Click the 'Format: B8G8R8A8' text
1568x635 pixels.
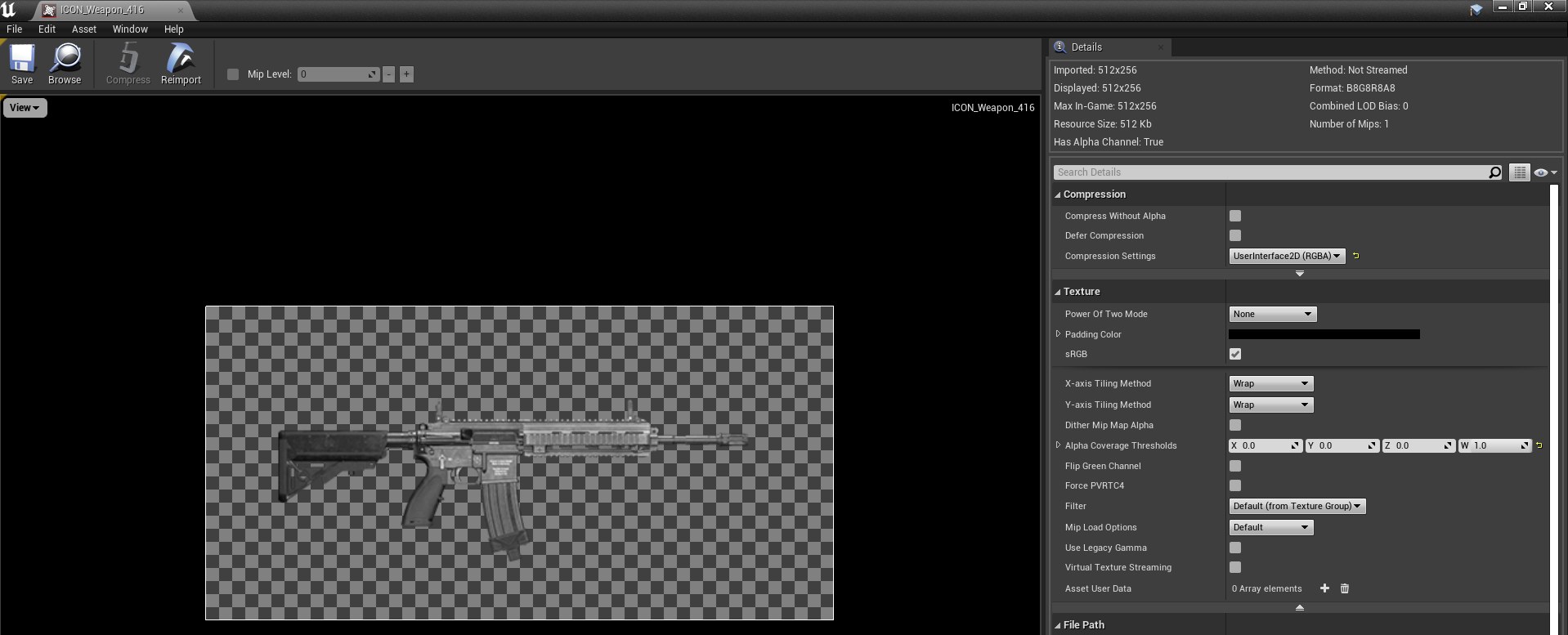coord(1352,88)
